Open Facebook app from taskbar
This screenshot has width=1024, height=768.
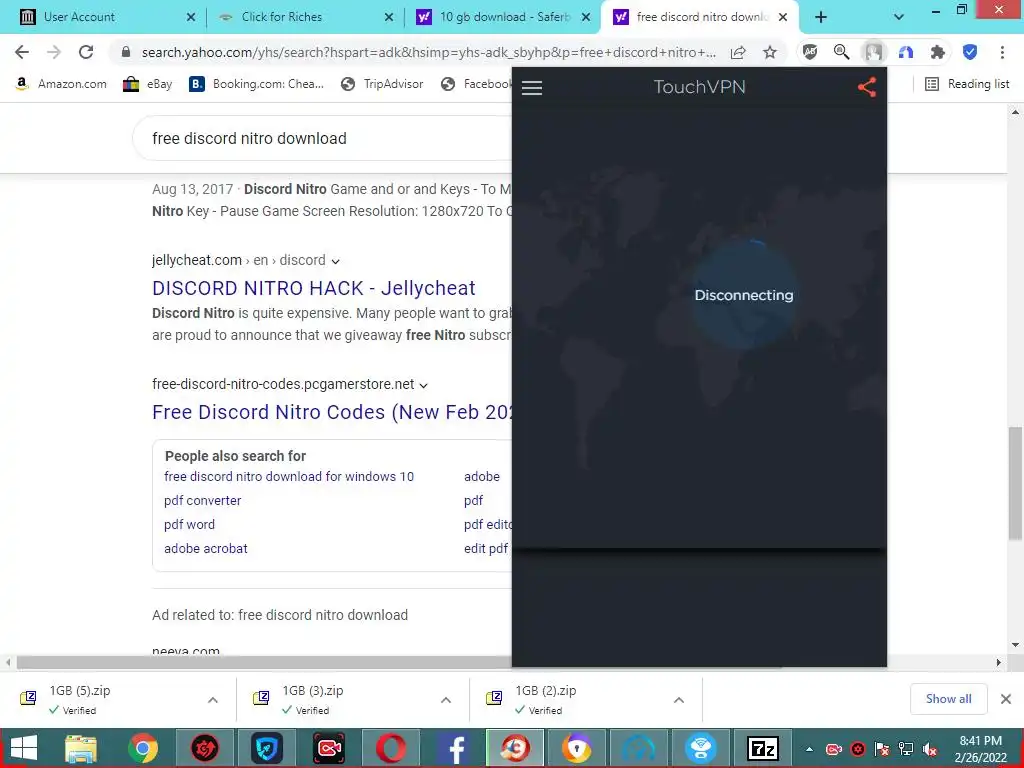pyautogui.click(x=453, y=748)
